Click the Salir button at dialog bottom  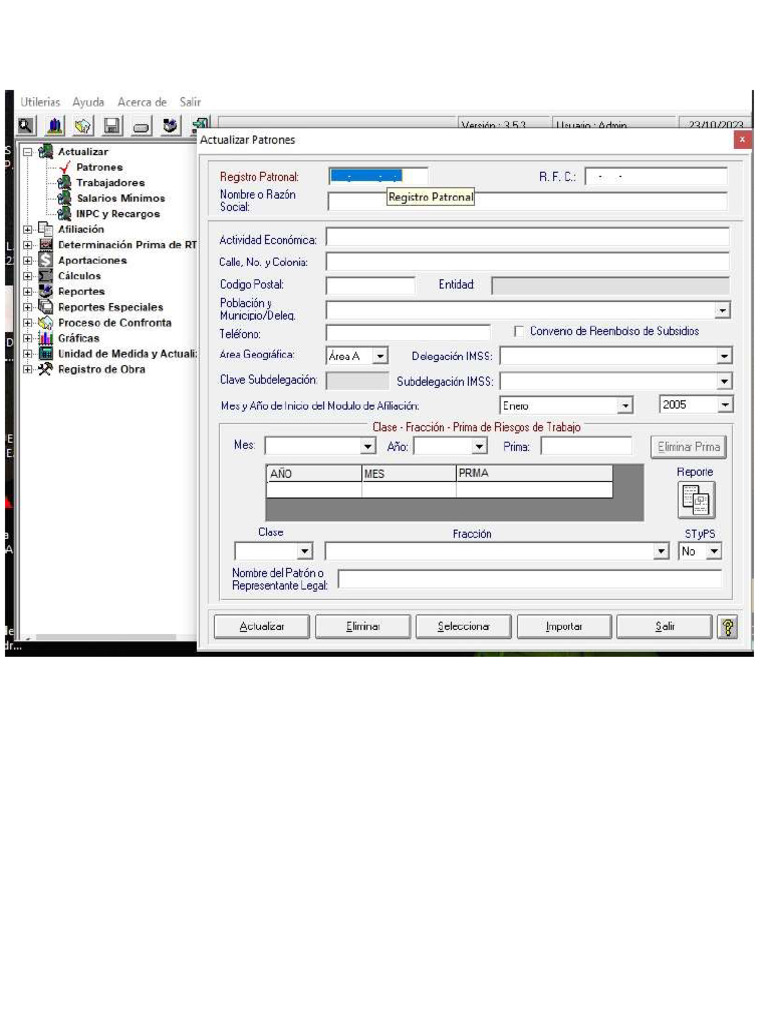tap(664, 627)
